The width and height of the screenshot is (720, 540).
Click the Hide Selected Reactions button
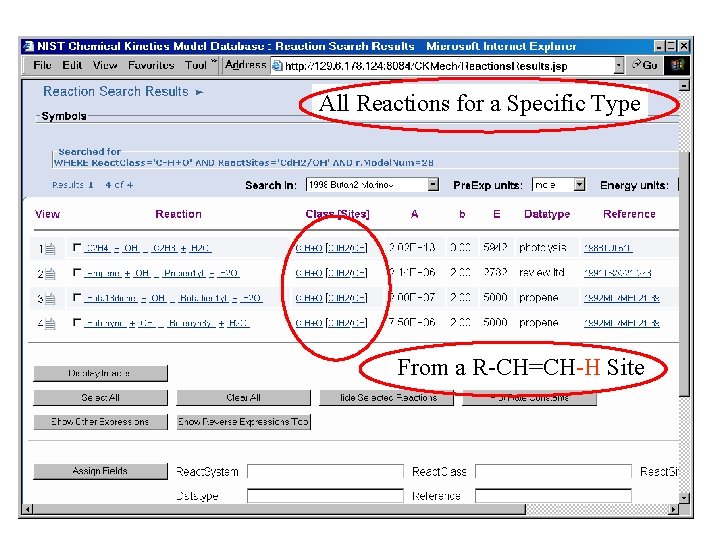tap(387, 398)
